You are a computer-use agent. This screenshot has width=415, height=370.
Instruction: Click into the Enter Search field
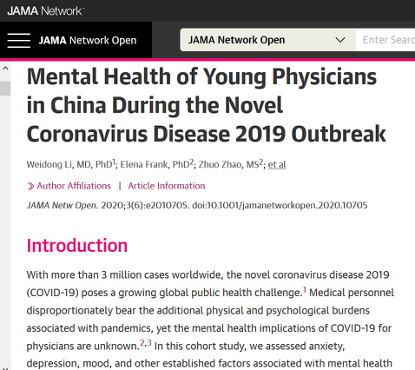click(385, 40)
